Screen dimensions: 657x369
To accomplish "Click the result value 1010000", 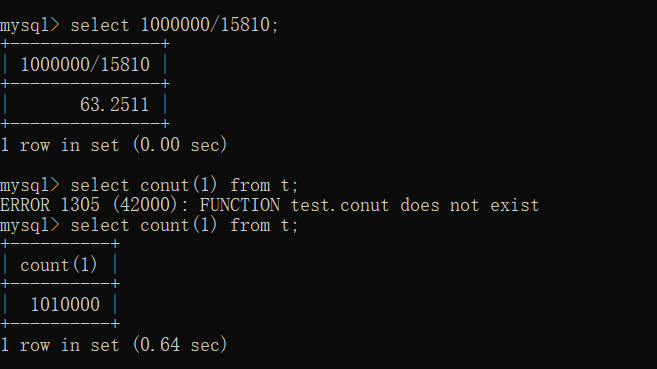I will click(65, 305).
